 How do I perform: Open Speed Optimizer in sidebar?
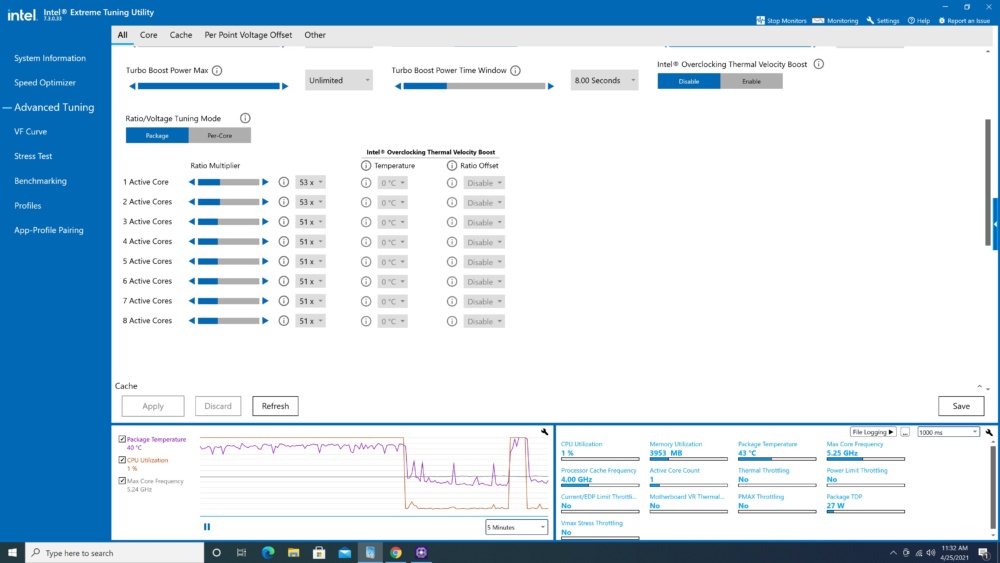[45, 82]
